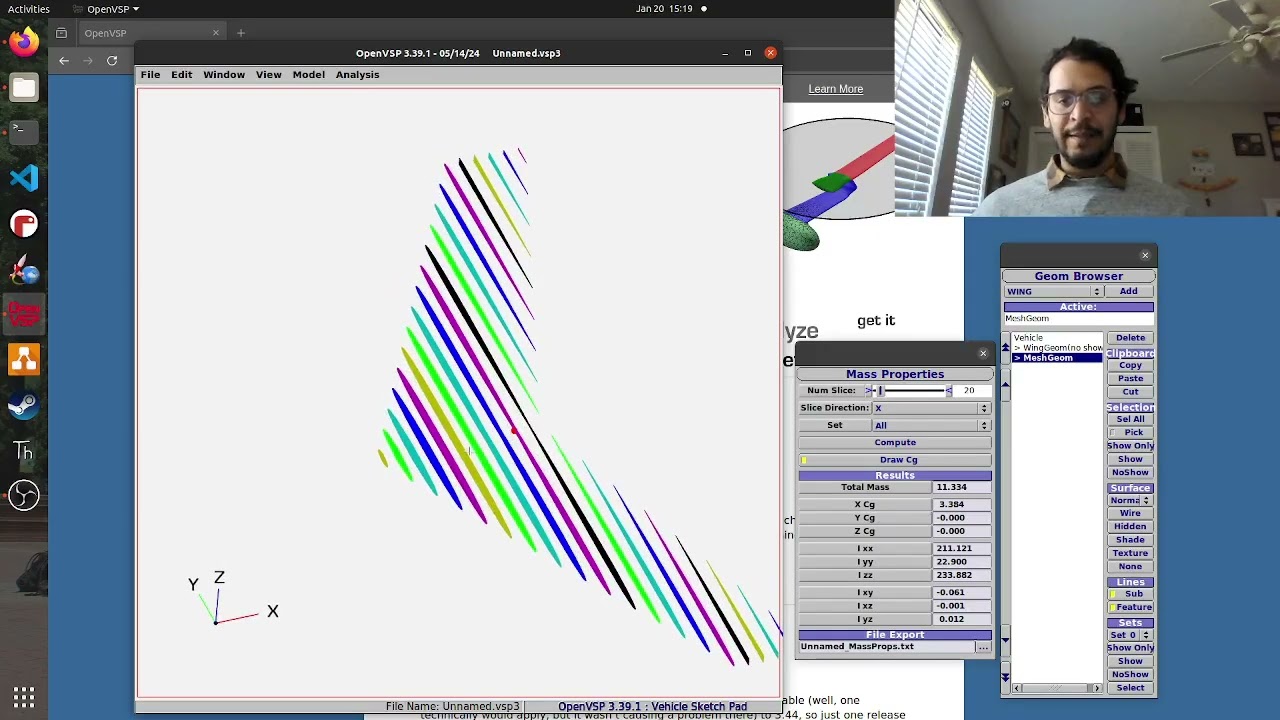Open the Slice Direction dropdown
This screenshot has height=720, width=1280.
[932, 408]
